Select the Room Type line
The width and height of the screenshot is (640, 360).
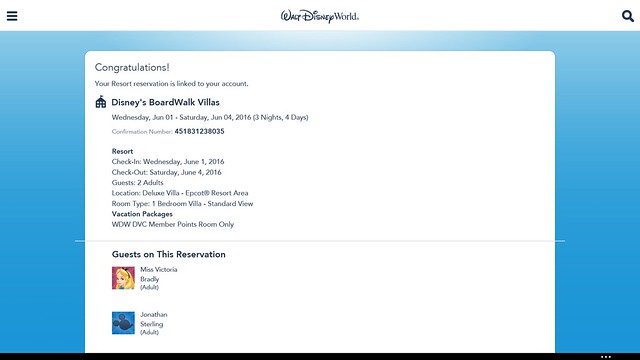(x=182, y=204)
